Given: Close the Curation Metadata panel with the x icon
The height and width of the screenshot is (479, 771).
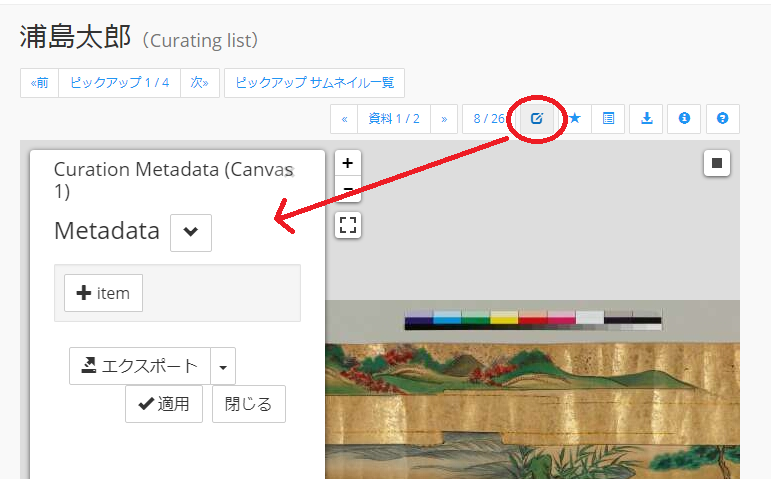Looking at the screenshot, I should click(290, 171).
